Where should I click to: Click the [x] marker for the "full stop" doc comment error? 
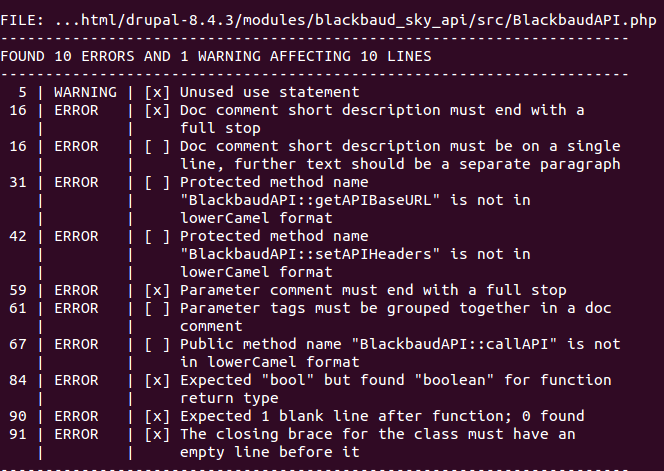157,110
